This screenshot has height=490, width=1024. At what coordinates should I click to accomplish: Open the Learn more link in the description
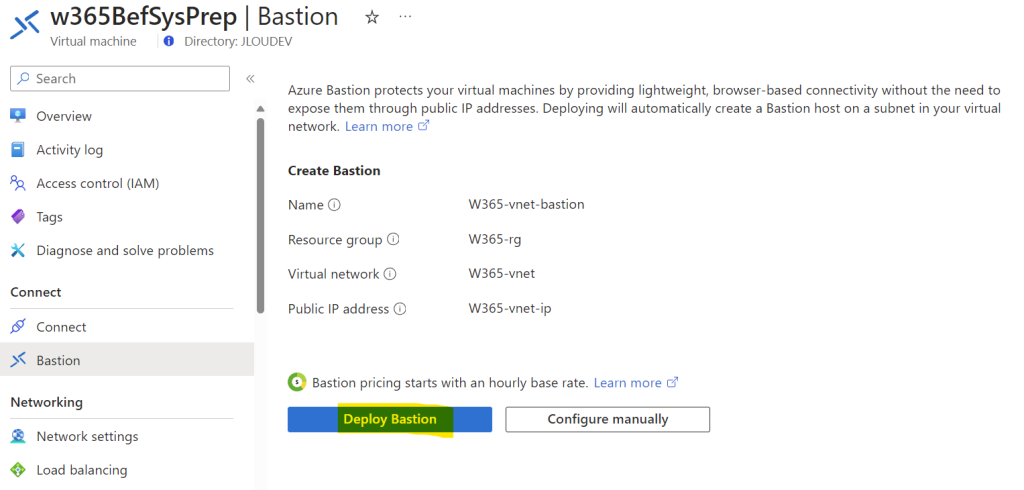coord(387,126)
